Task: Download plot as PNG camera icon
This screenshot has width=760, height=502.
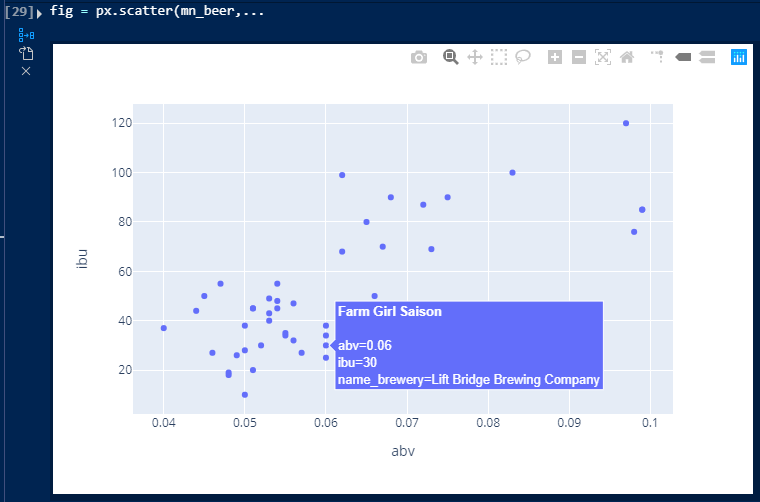Action: pos(419,58)
